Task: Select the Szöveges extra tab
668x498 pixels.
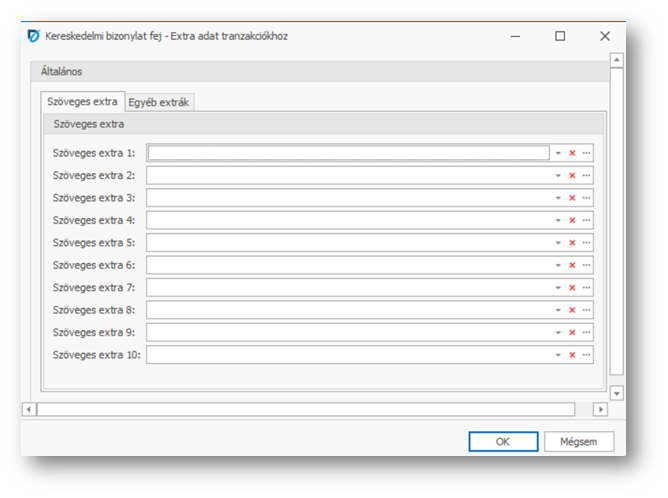Action: coord(82,102)
